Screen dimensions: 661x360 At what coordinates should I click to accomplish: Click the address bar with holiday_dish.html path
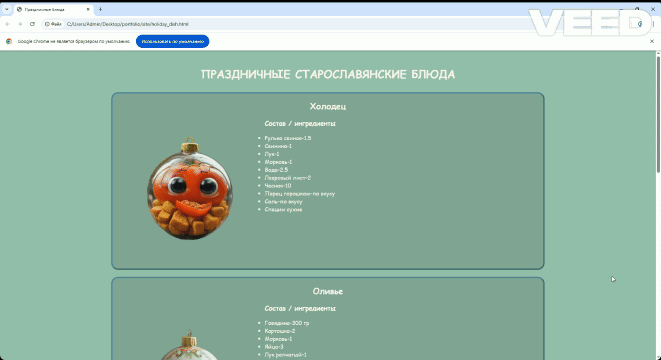tap(295, 24)
